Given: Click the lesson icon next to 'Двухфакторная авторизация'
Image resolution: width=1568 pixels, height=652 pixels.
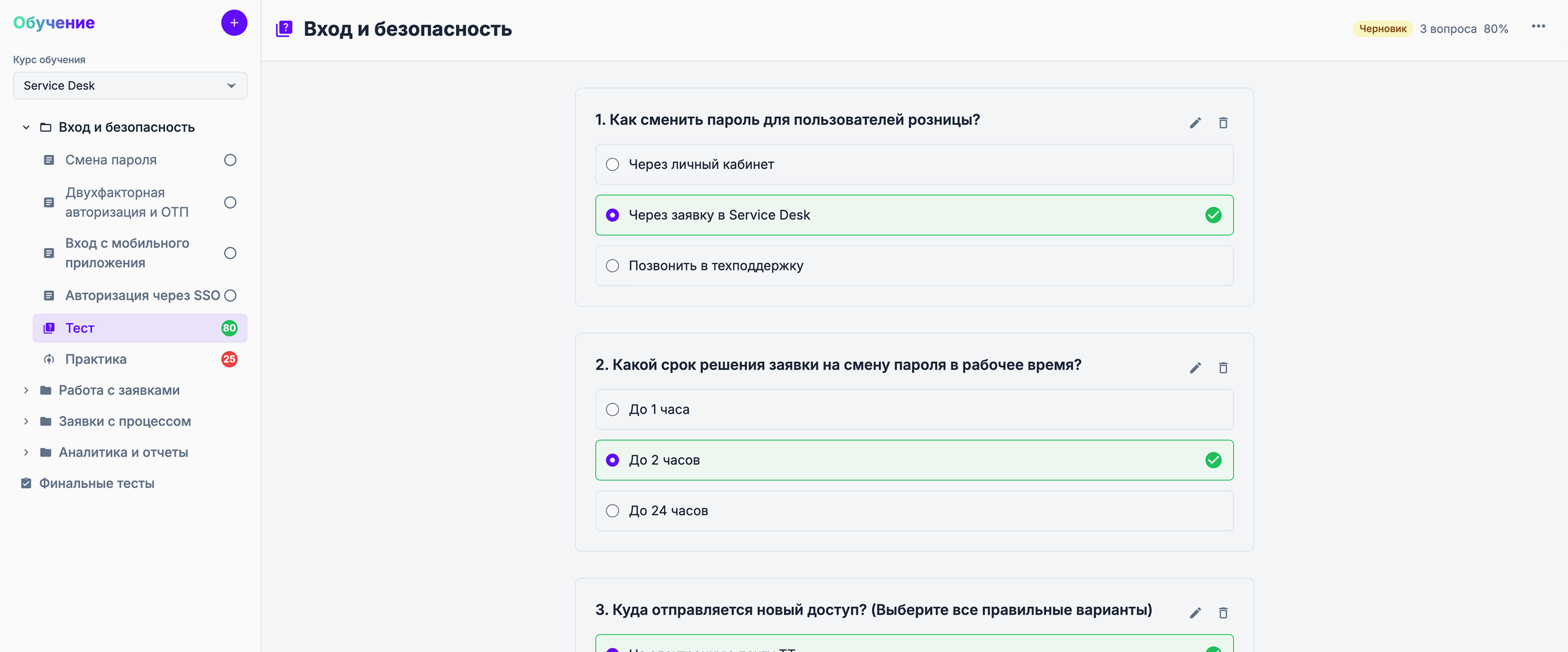Looking at the screenshot, I should 49,203.
